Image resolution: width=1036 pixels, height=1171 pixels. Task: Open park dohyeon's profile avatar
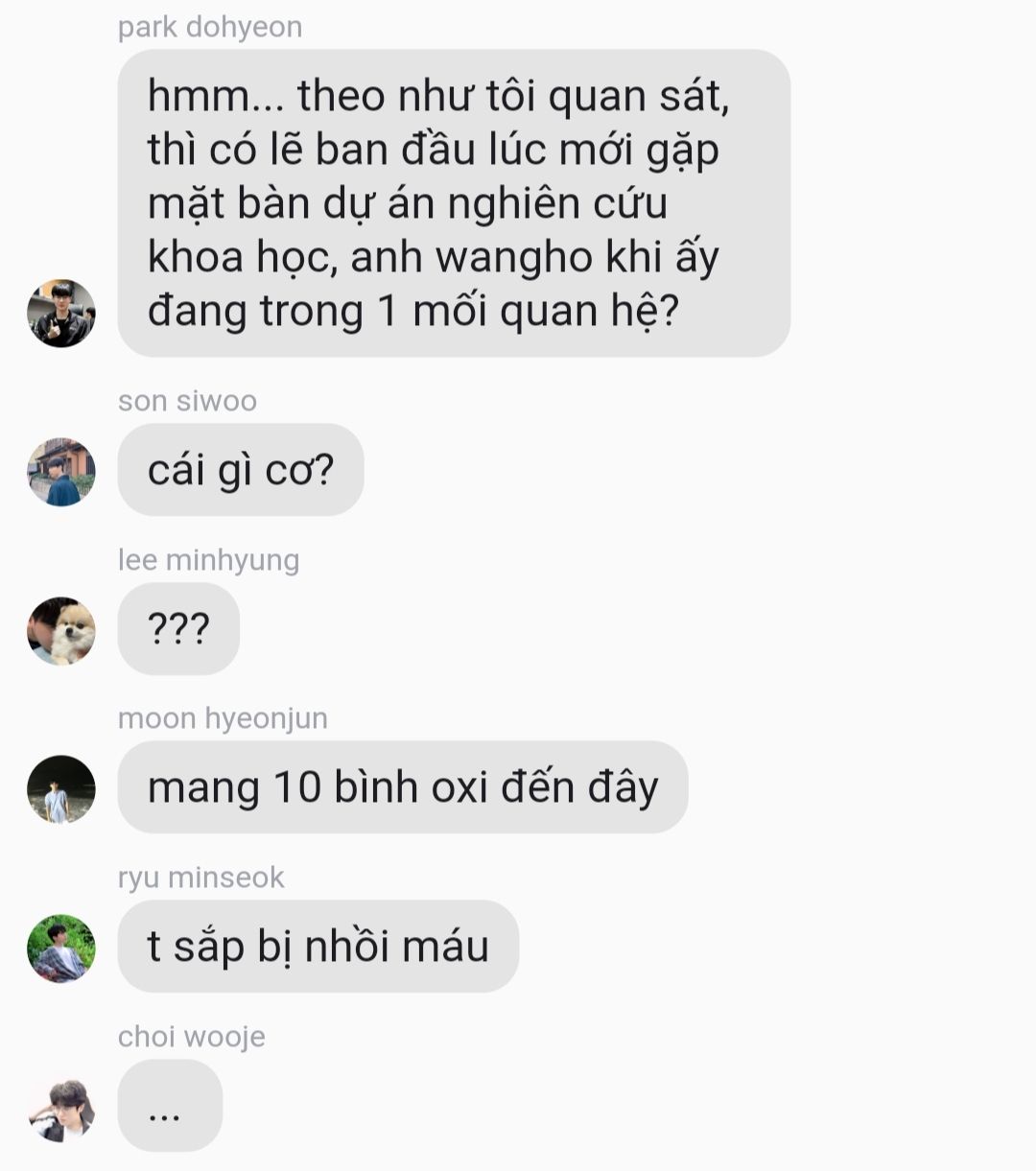point(61,314)
